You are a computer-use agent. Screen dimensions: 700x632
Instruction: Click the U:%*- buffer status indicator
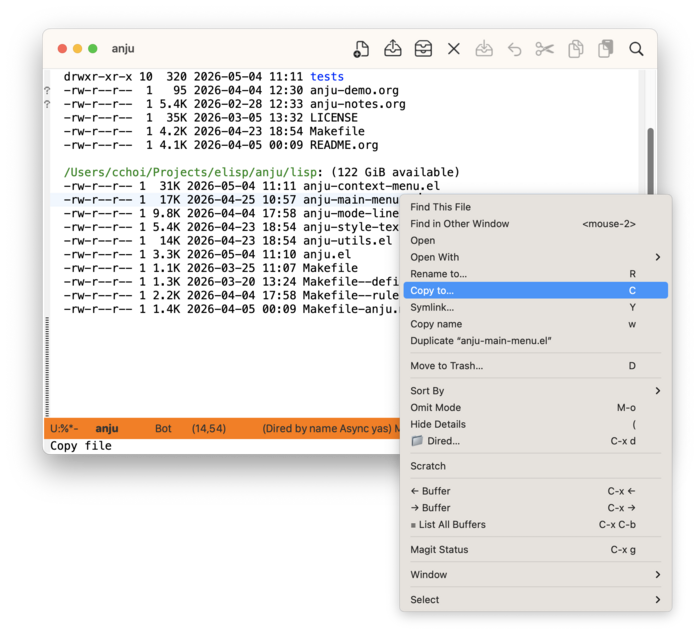[64, 428]
